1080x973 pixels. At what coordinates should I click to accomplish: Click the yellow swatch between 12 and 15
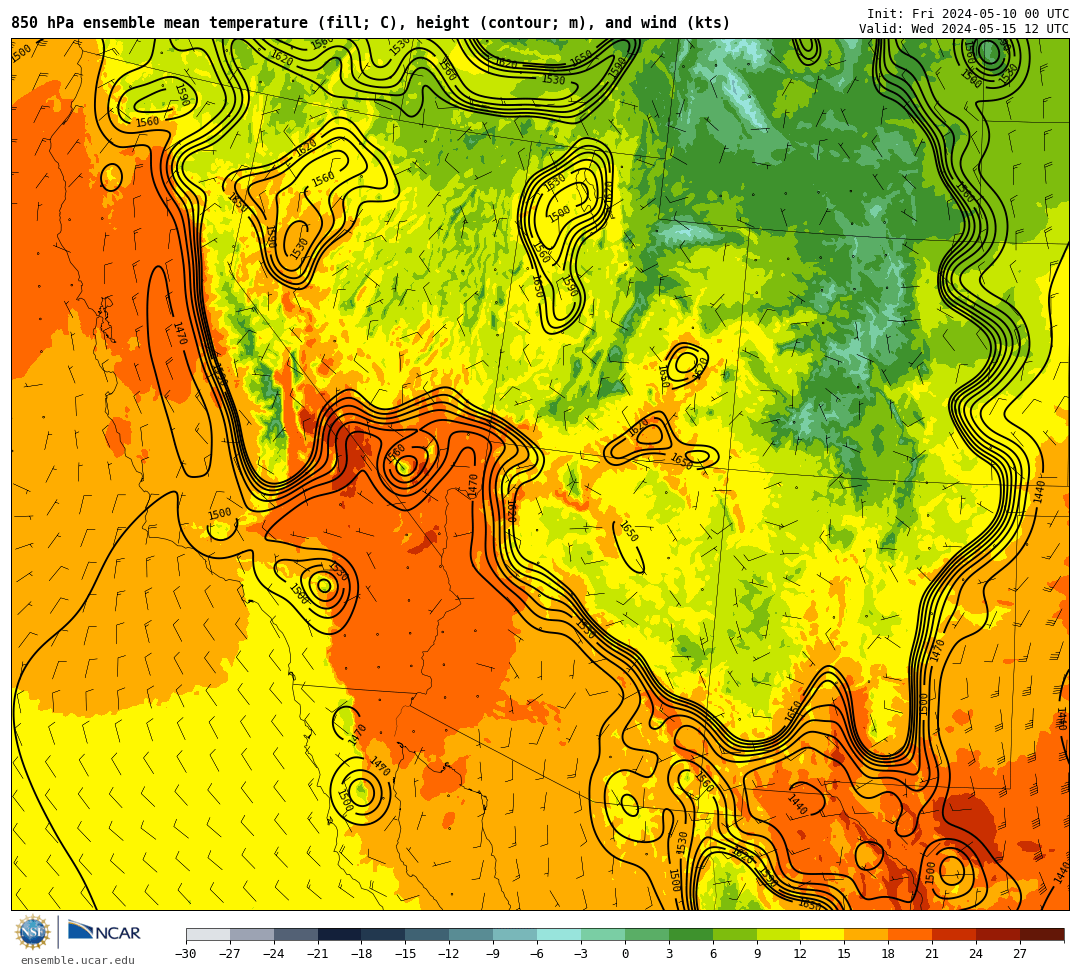tap(823, 934)
